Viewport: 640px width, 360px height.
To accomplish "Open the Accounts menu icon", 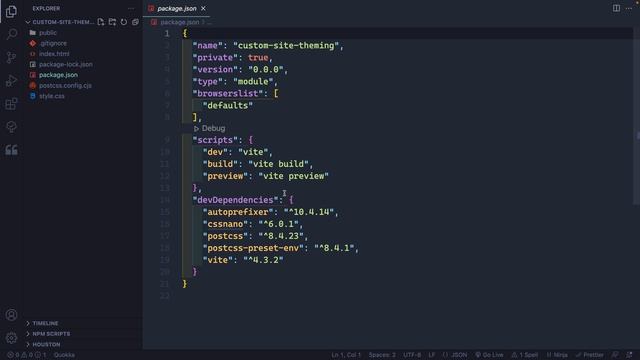I will click(11, 315).
